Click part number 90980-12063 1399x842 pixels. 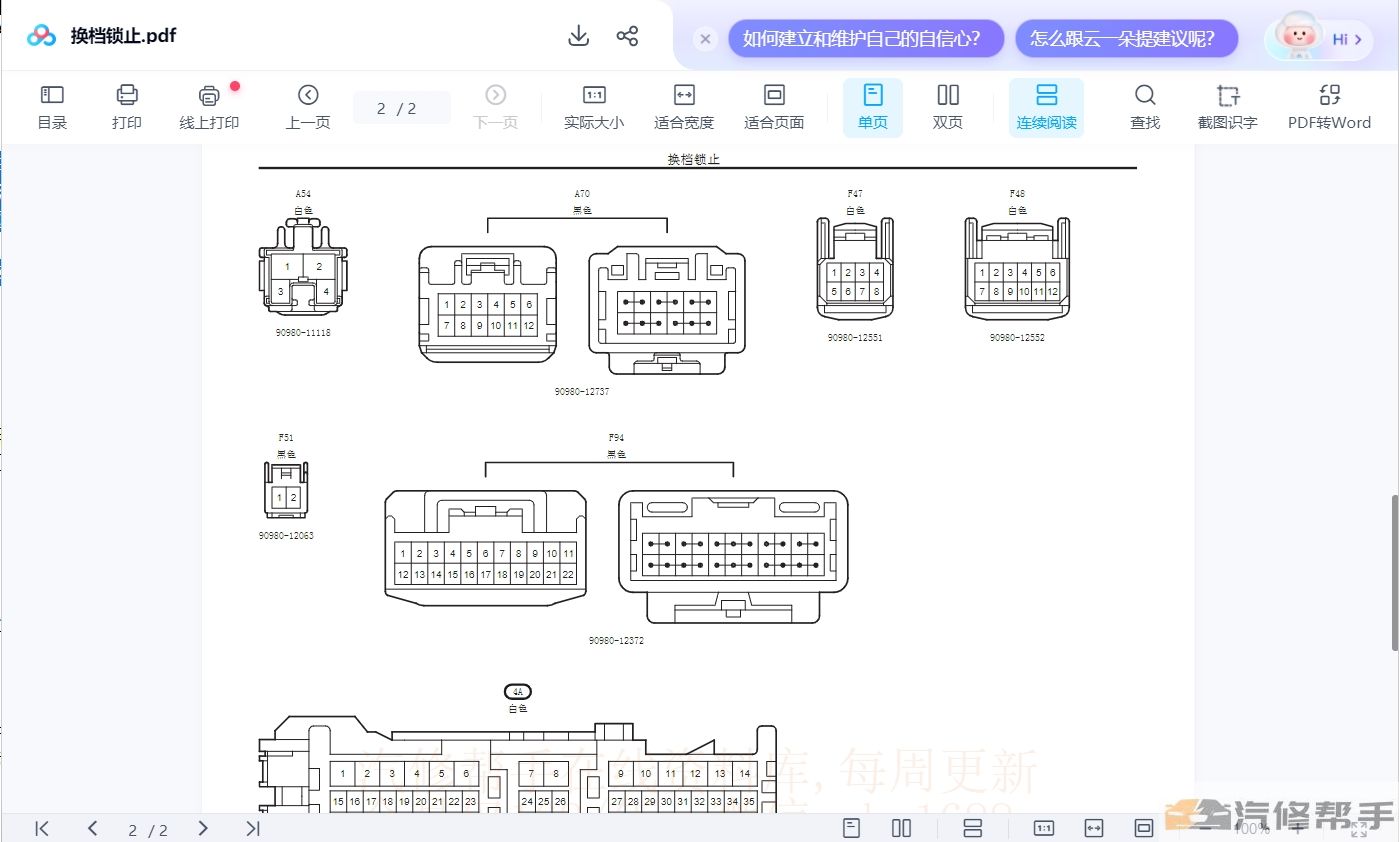286,535
